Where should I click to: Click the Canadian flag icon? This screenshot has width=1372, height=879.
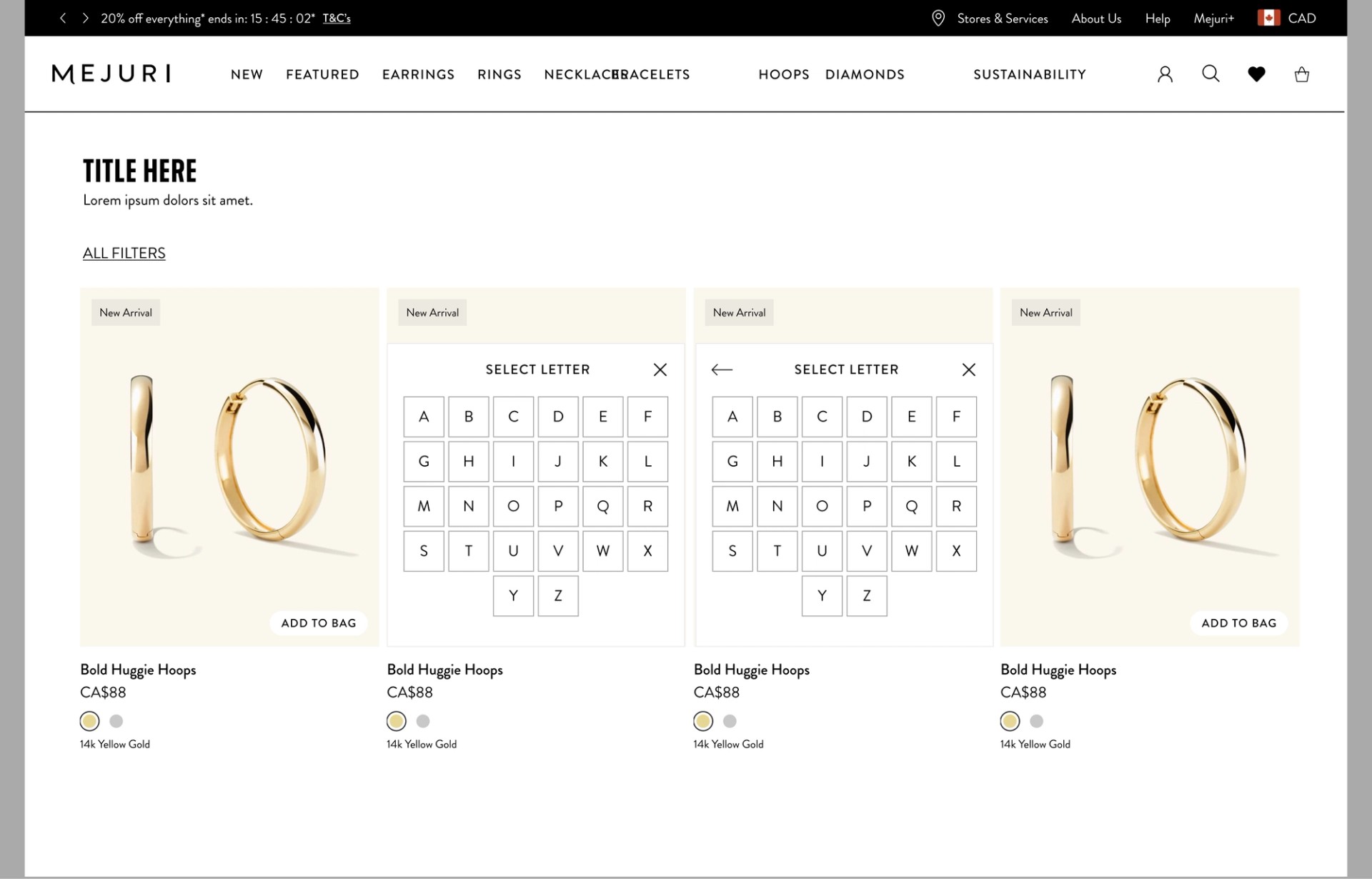click(x=1268, y=19)
